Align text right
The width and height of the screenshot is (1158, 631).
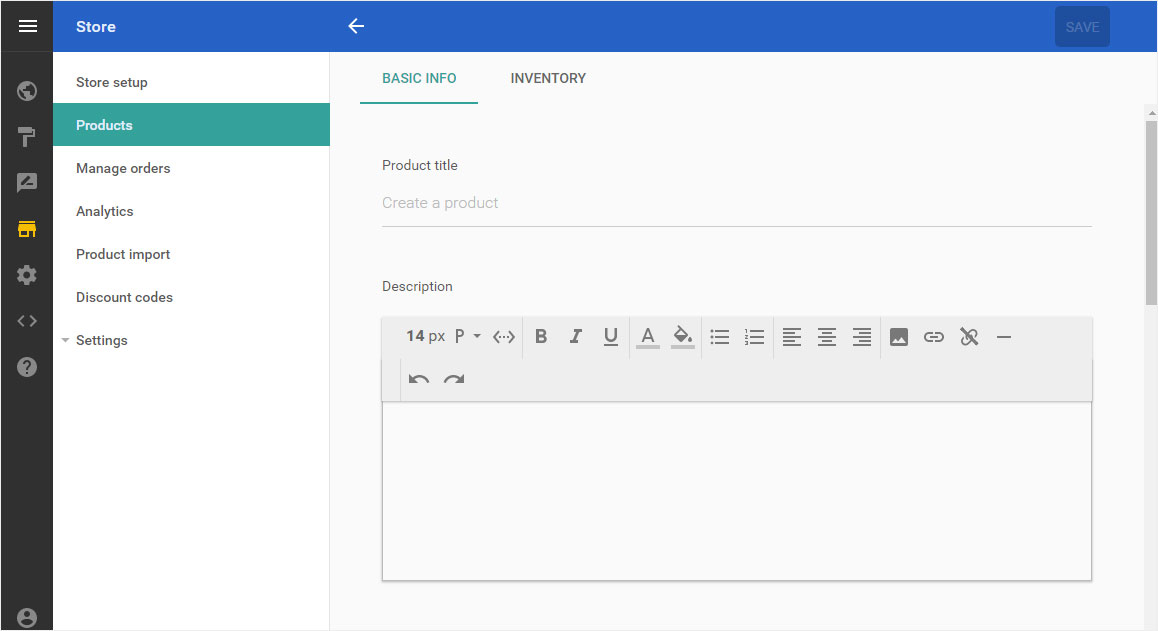pyautogui.click(x=862, y=337)
